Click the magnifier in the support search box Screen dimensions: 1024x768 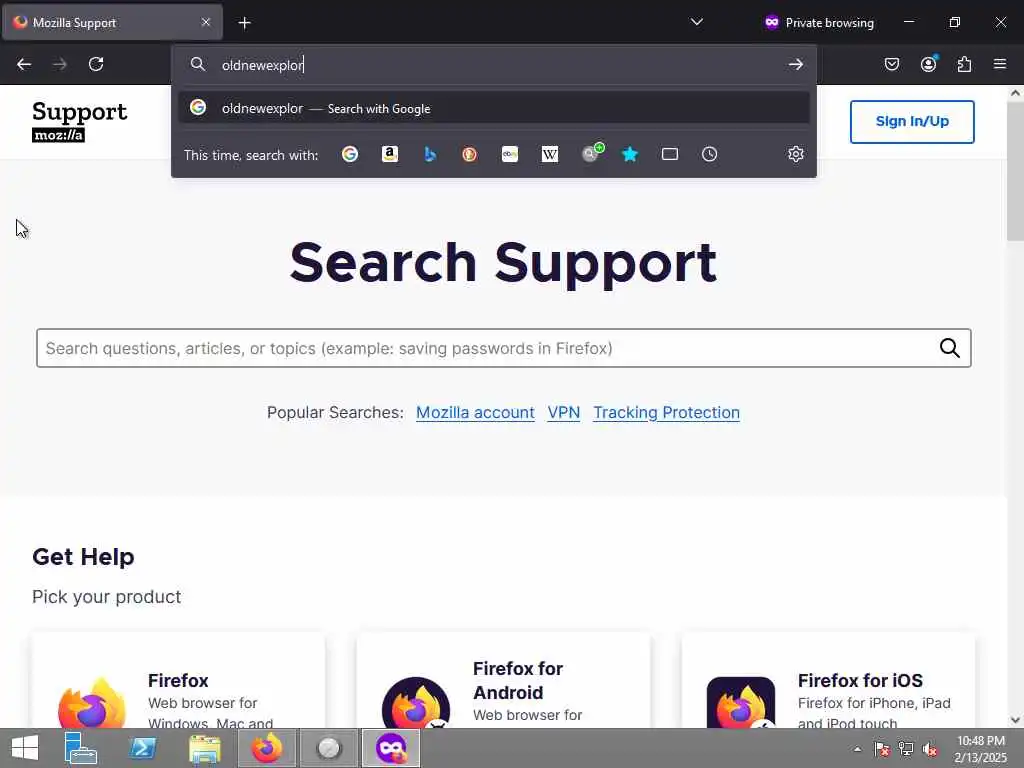click(950, 348)
